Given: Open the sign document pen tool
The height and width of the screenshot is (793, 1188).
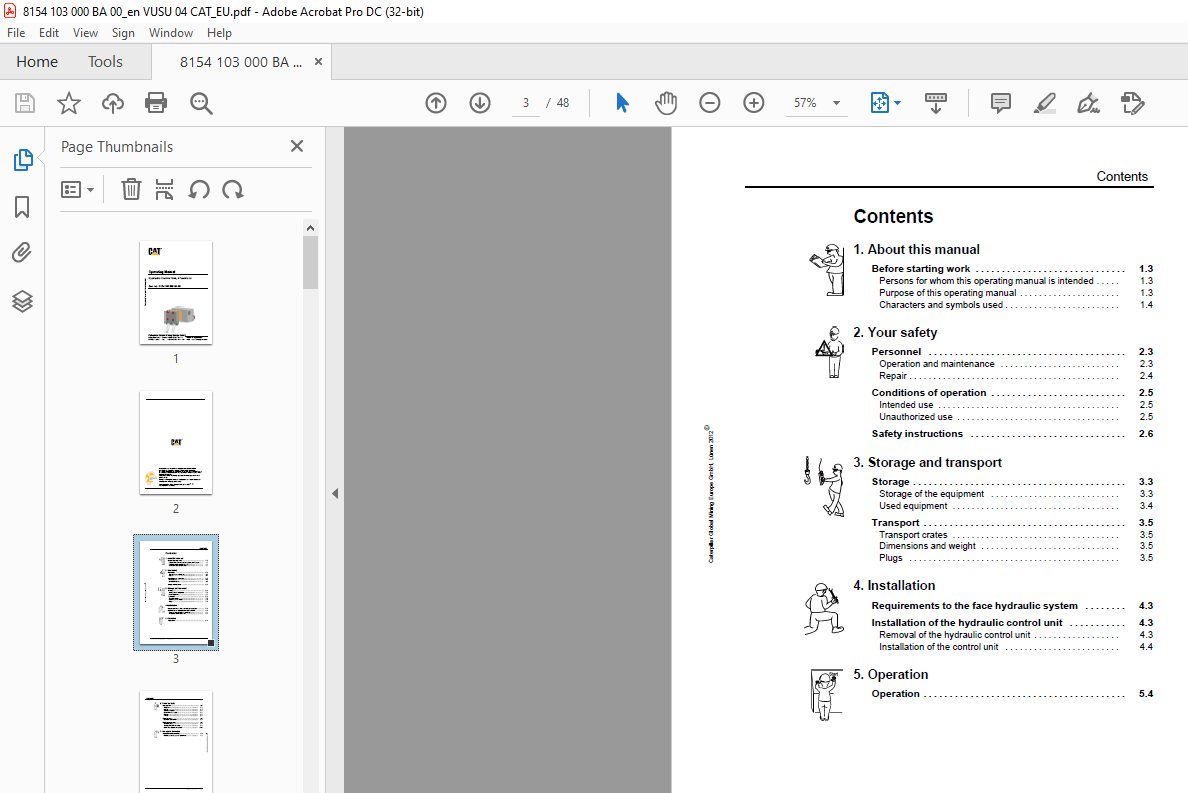Looking at the screenshot, I should pyautogui.click(x=1089, y=103).
